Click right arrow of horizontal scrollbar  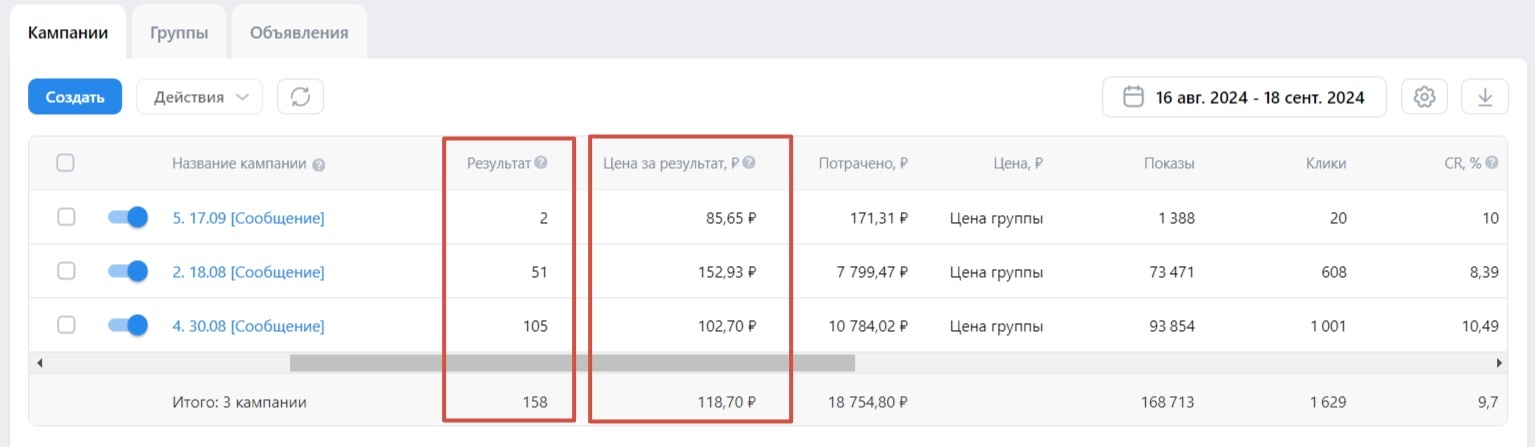point(1499,362)
